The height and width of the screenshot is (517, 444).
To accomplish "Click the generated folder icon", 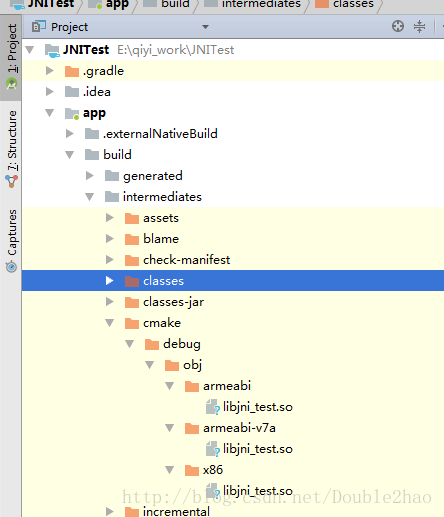I will coord(112,176).
